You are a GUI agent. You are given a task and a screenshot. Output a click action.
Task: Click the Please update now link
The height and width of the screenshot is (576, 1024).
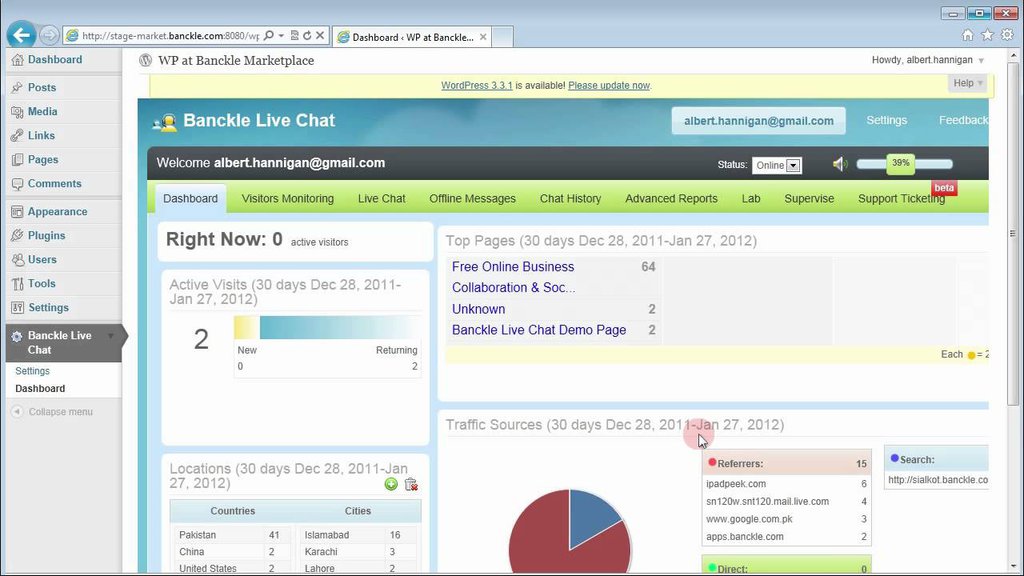[x=609, y=86]
